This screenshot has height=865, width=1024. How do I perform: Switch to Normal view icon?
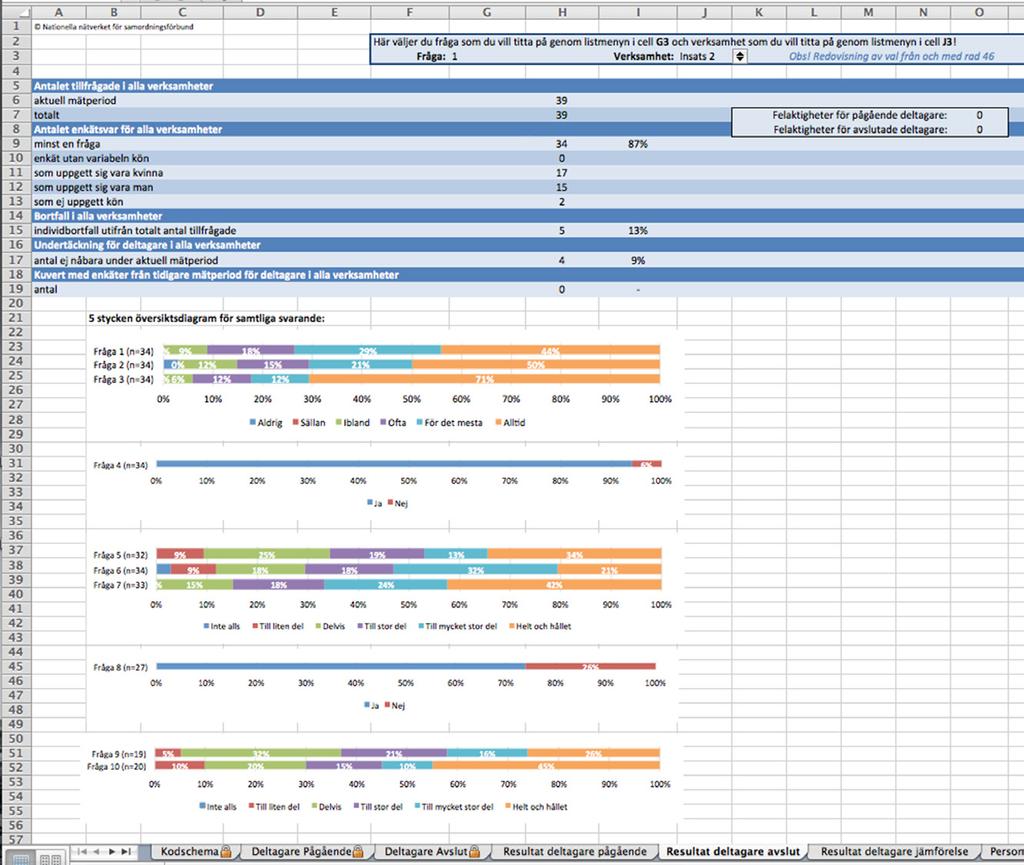20,858
